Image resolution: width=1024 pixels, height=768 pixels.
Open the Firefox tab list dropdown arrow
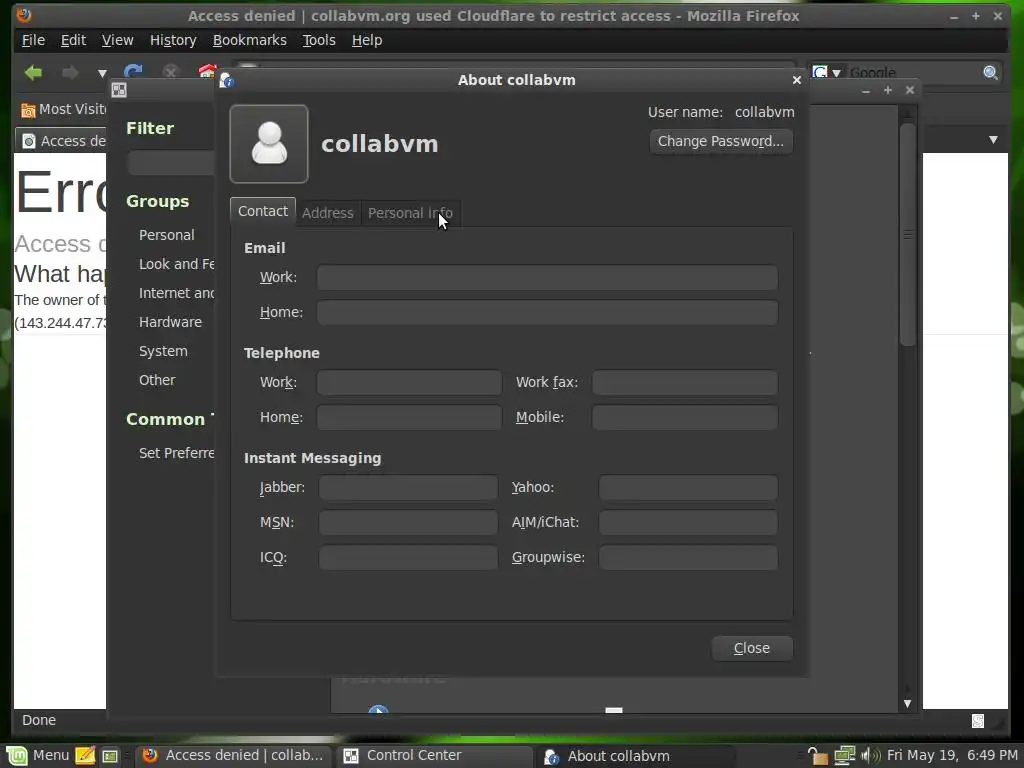993,140
